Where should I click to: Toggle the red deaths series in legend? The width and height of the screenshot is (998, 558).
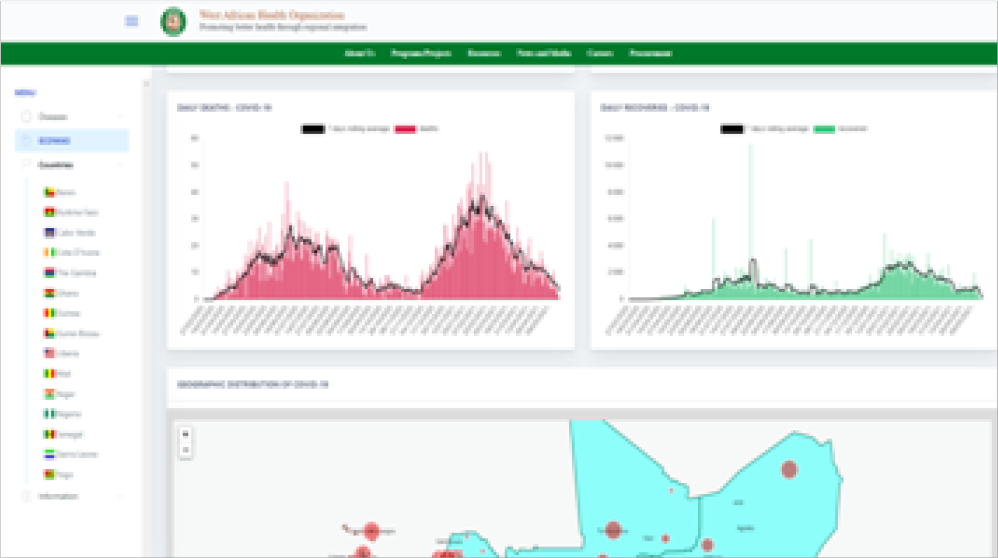tap(405, 129)
